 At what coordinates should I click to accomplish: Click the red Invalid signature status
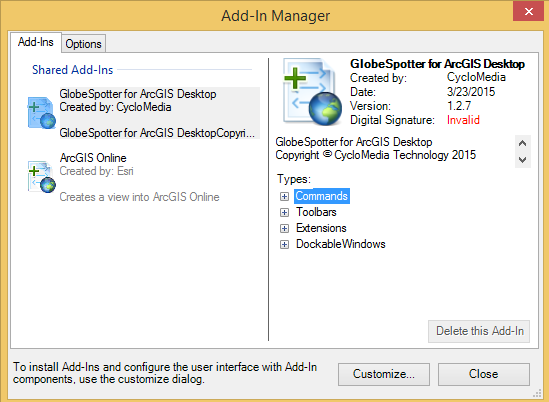(463, 120)
